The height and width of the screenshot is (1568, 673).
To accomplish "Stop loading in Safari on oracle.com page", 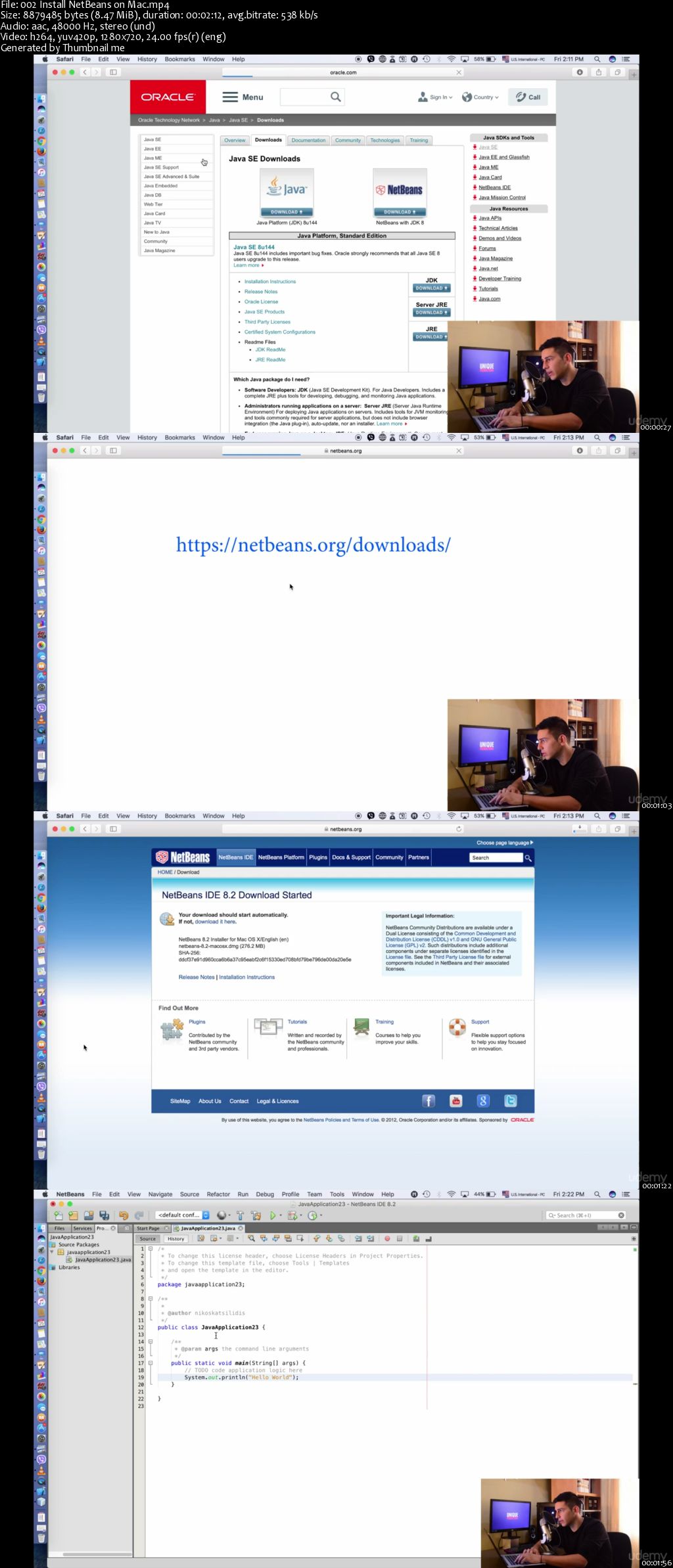I will (459, 72).
